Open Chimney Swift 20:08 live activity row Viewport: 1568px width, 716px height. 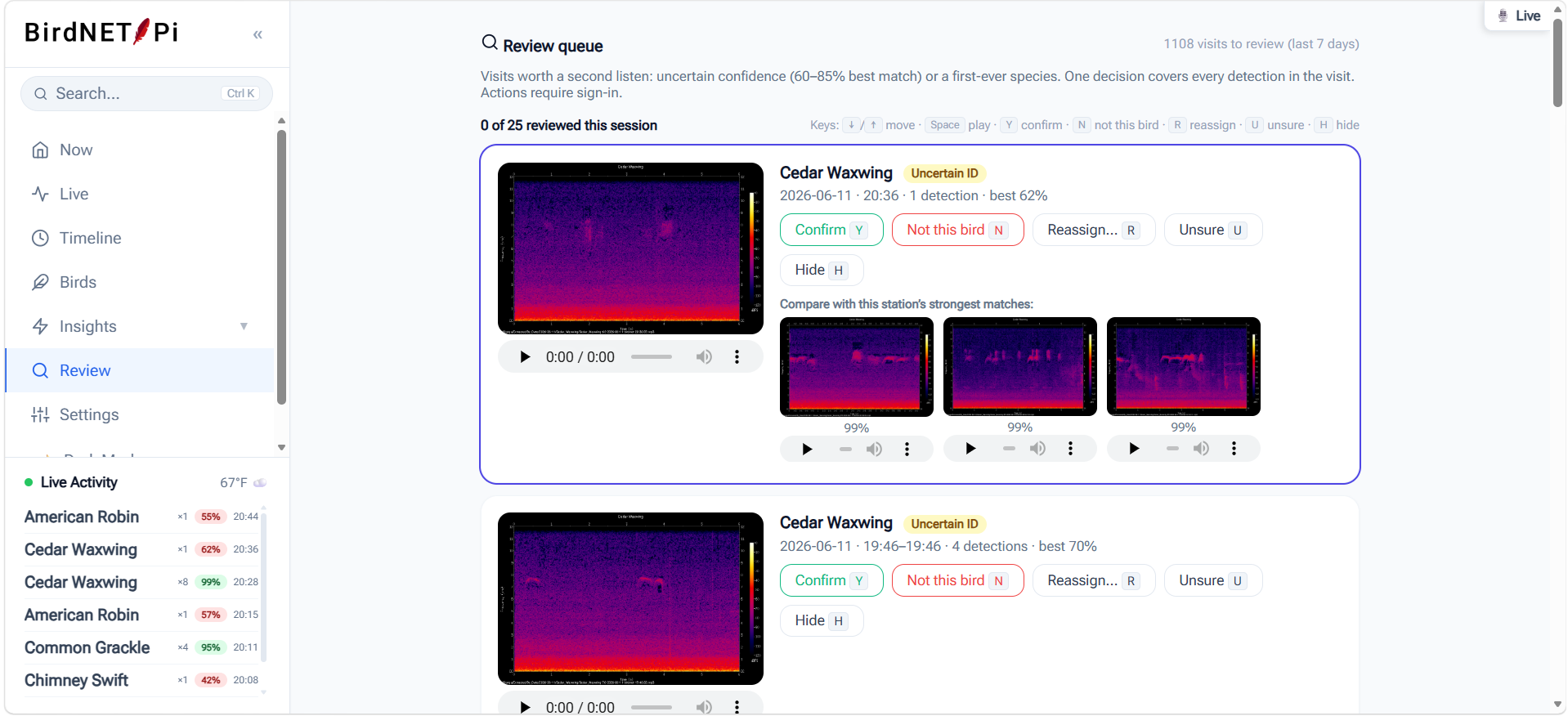141,680
